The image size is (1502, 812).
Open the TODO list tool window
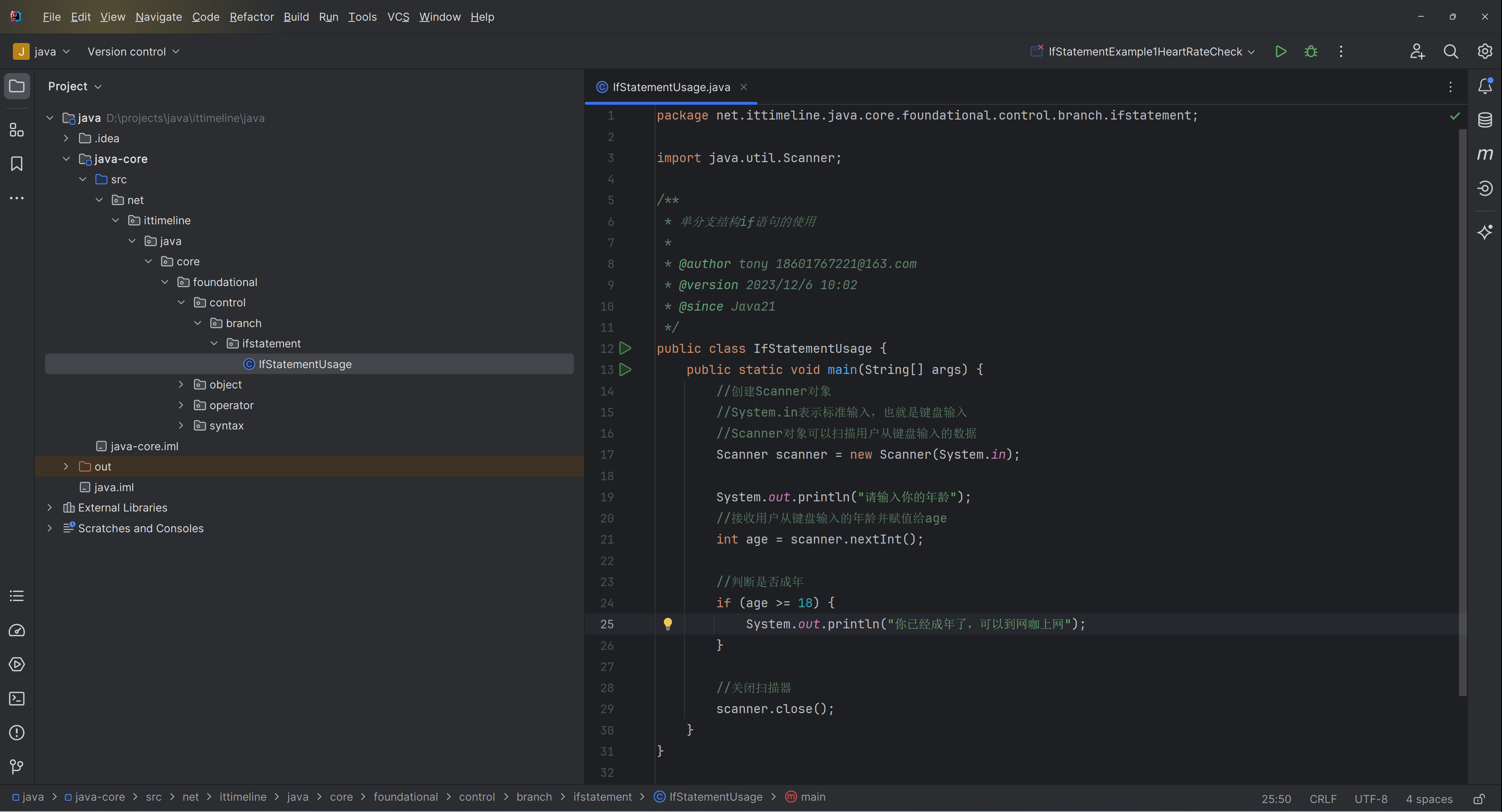click(17, 596)
